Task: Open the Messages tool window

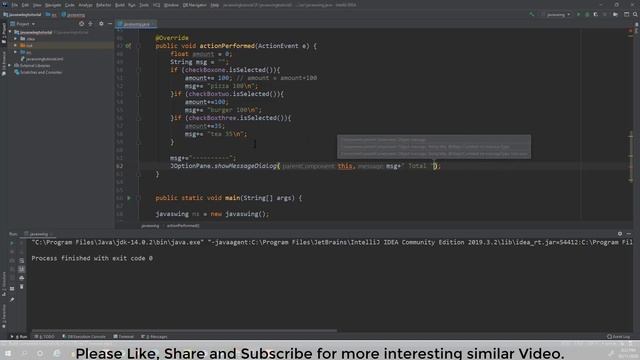Action: pos(154,337)
